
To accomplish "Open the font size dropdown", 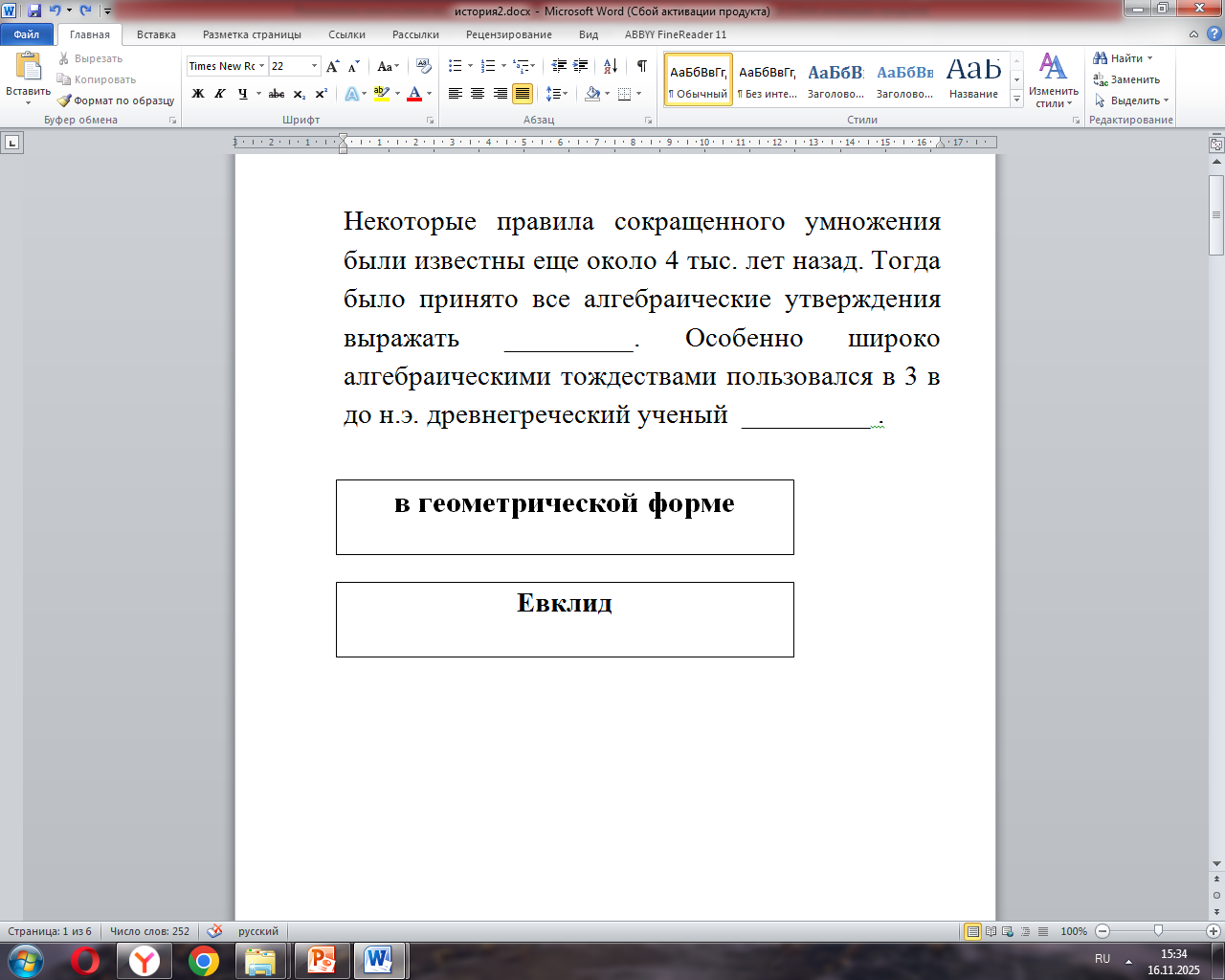I will tap(314, 66).
